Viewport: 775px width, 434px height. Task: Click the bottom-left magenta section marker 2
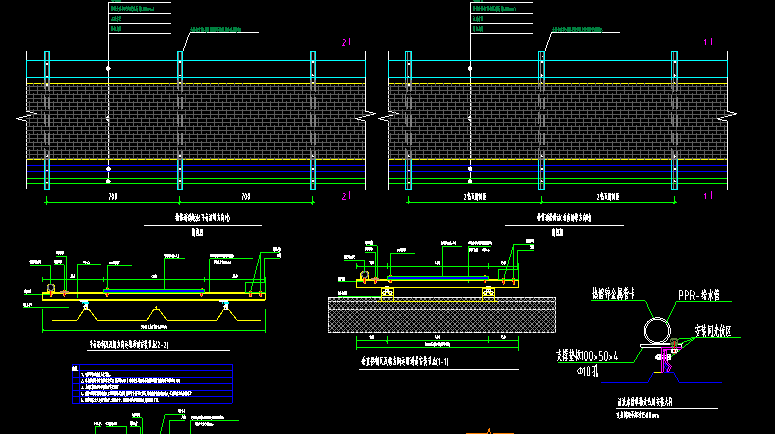pyautogui.click(x=346, y=195)
